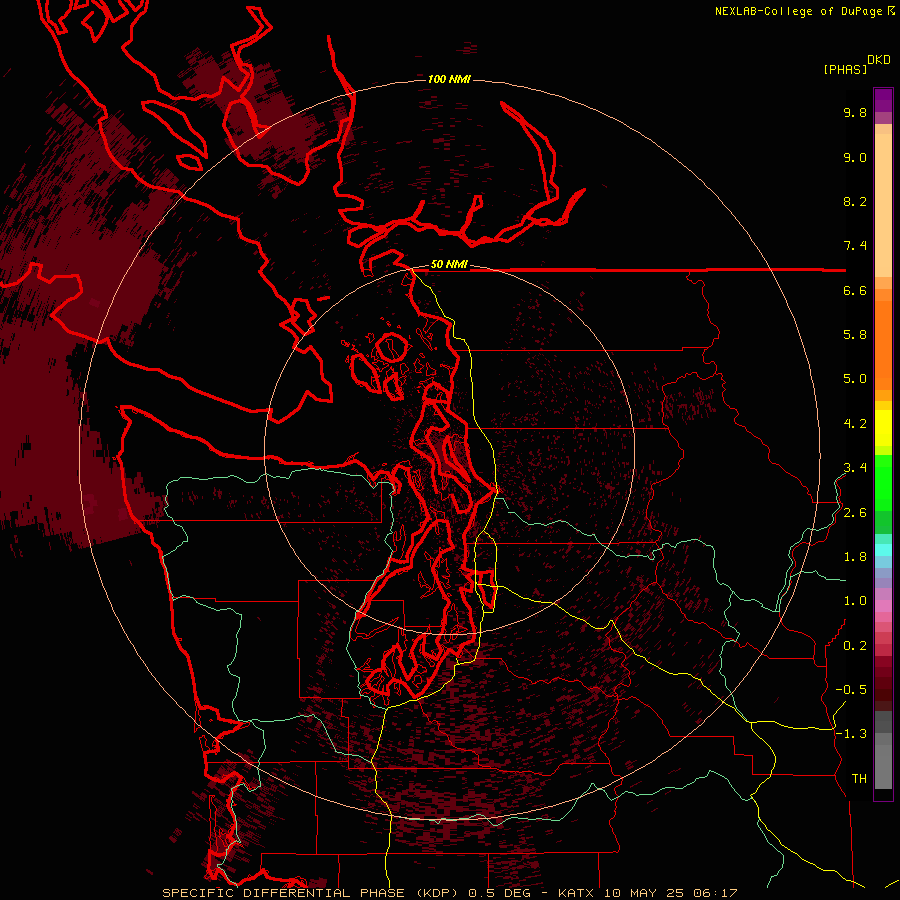Click the [PHAS] units label
Viewport: 900px width, 900px height.
click(x=845, y=69)
